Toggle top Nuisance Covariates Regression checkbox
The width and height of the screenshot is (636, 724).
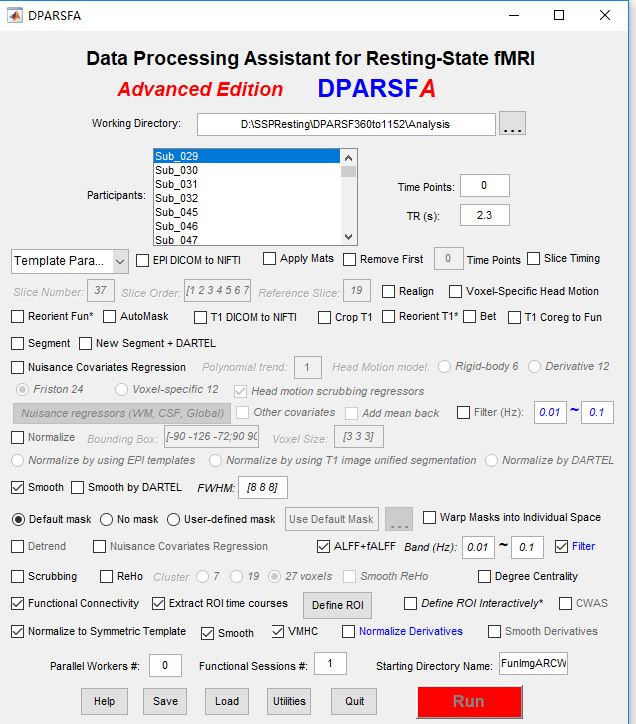[x=18, y=368]
